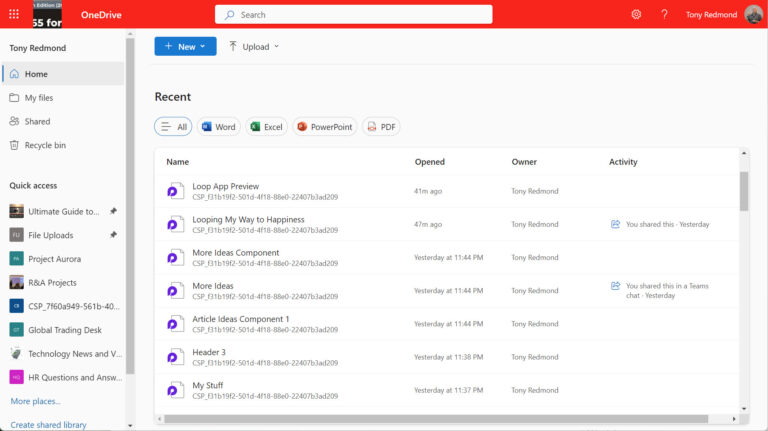The width and height of the screenshot is (768, 431).
Task: Click the Global Trading Desk site icon
Action: click(16, 330)
